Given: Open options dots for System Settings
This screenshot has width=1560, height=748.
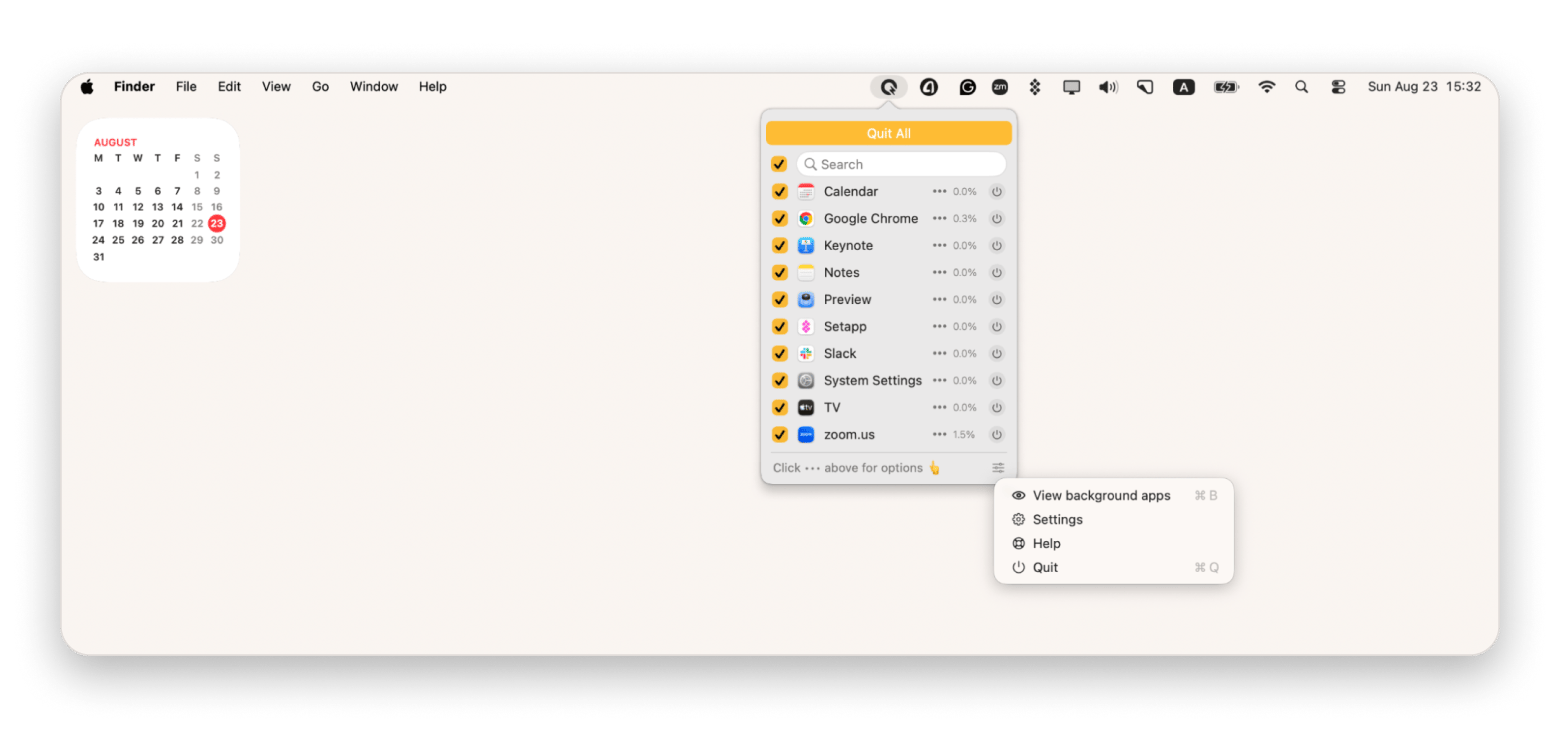Looking at the screenshot, I should click(939, 381).
